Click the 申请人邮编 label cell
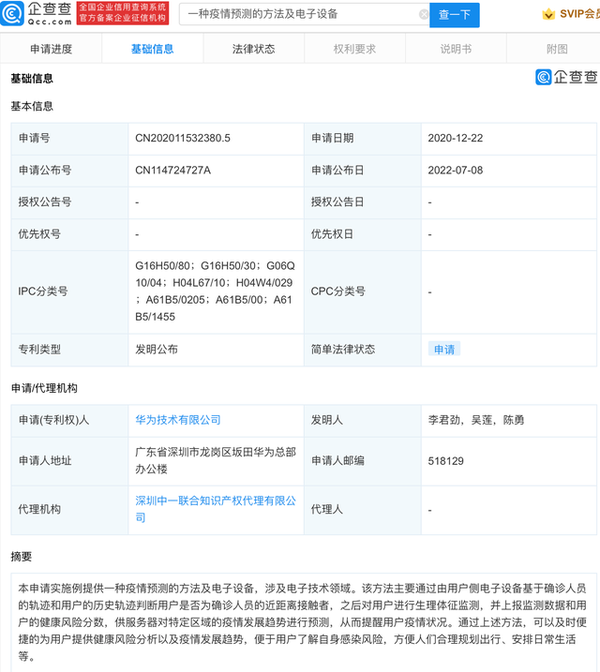Image resolution: width=600 pixels, height=672 pixels. click(363, 461)
